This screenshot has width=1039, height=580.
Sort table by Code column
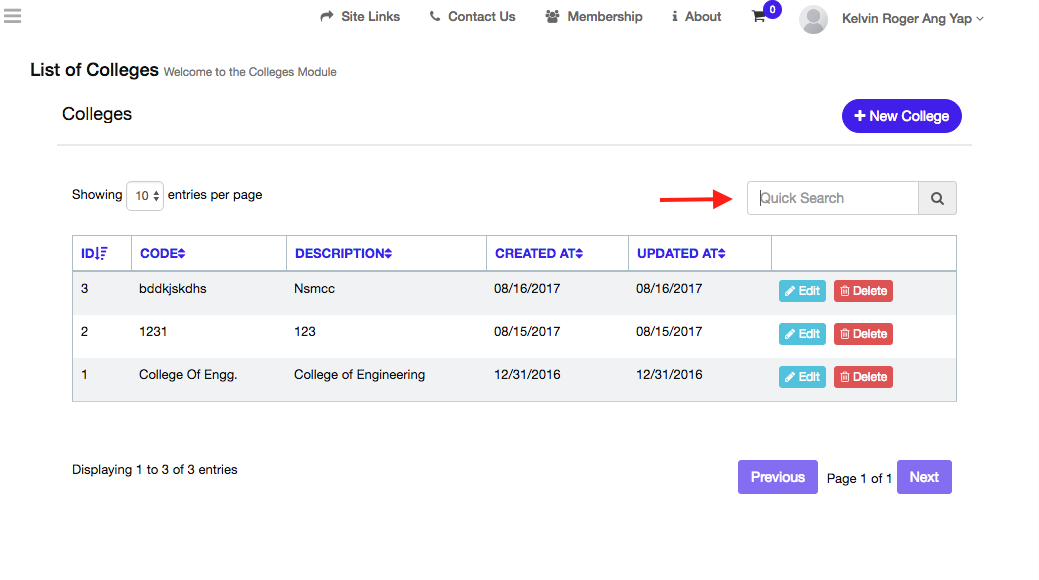tap(163, 254)
